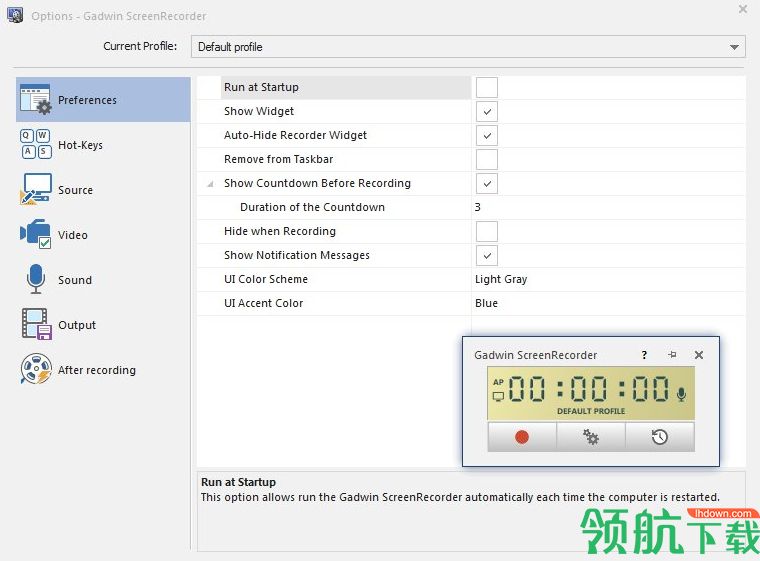Uncheck Show Widget checkbox
The width and height of the screenshot is (760, 561).
coord(487,112)
